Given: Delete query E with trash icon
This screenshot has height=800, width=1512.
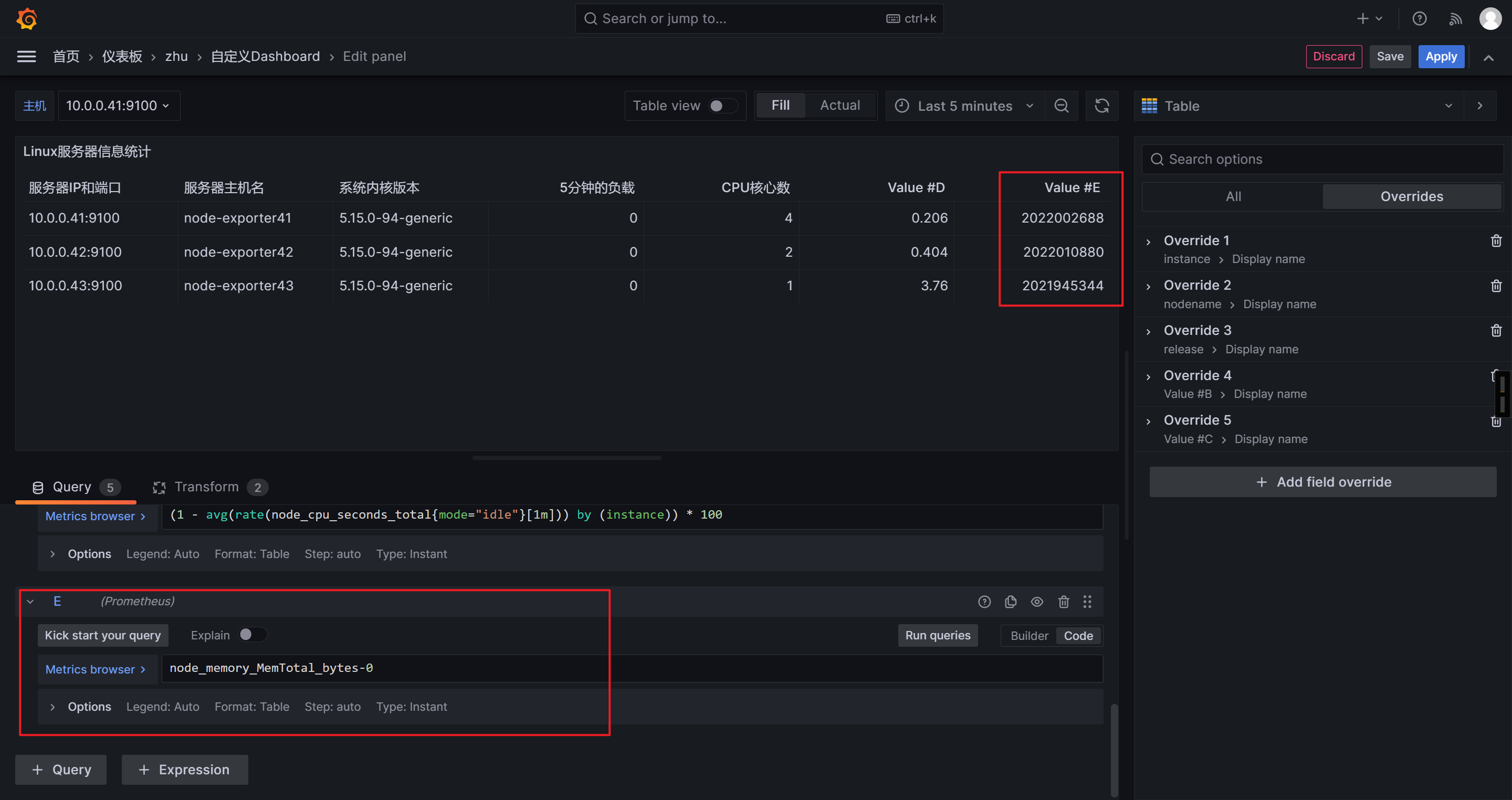Looking at the screenshot, I should point(1063,602).
